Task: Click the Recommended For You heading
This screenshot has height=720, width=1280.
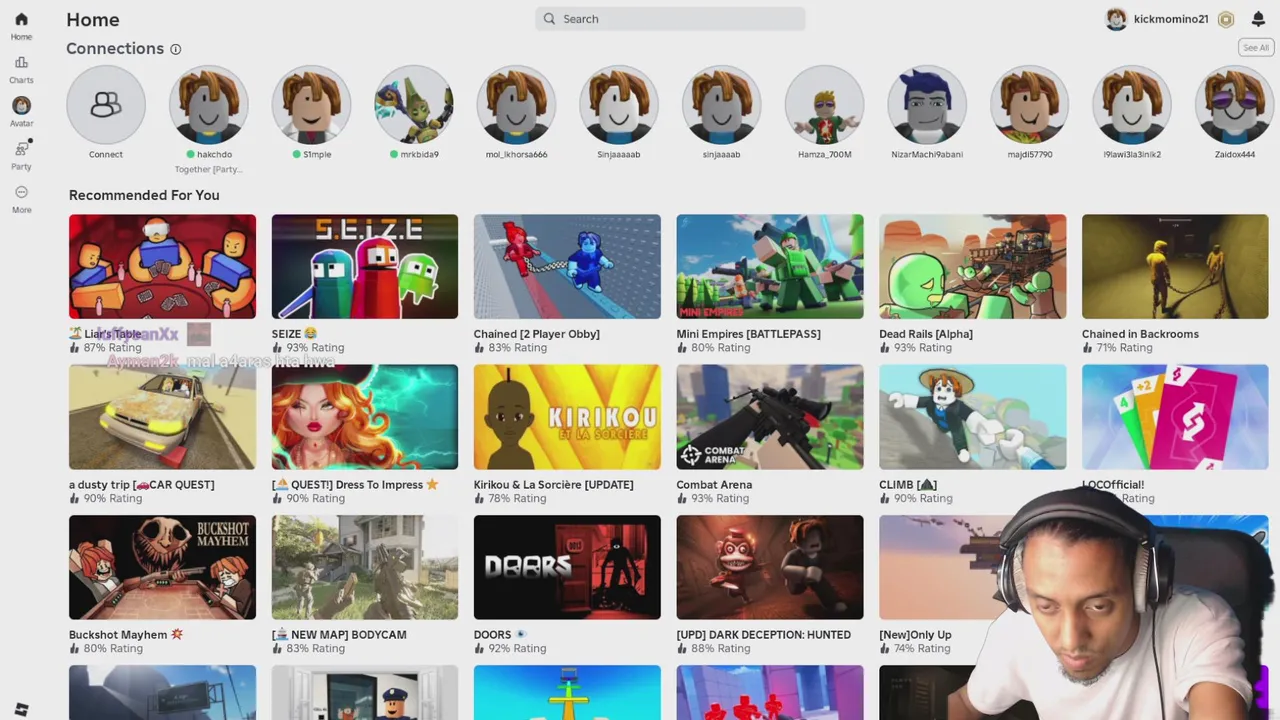Action: click(x=144, y=195)
